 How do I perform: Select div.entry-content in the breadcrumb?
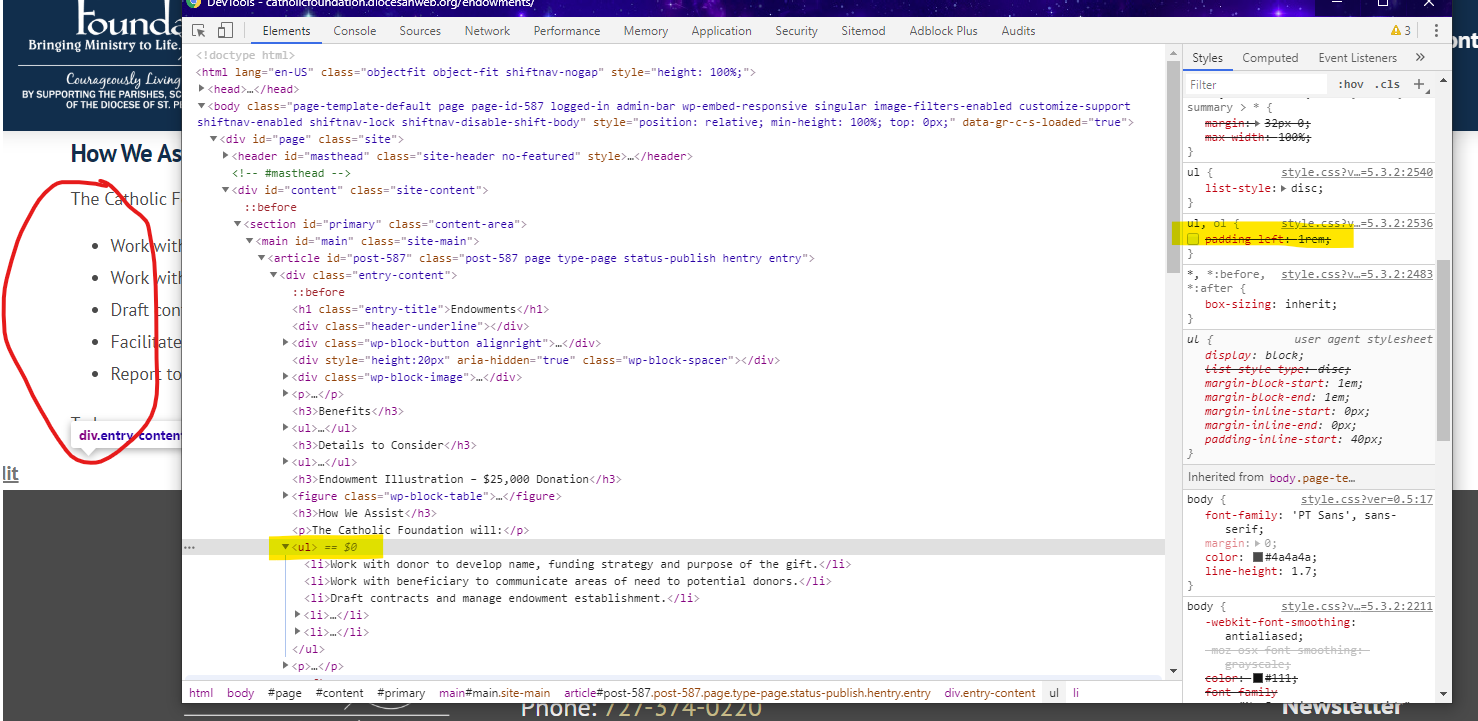point(990,693)
